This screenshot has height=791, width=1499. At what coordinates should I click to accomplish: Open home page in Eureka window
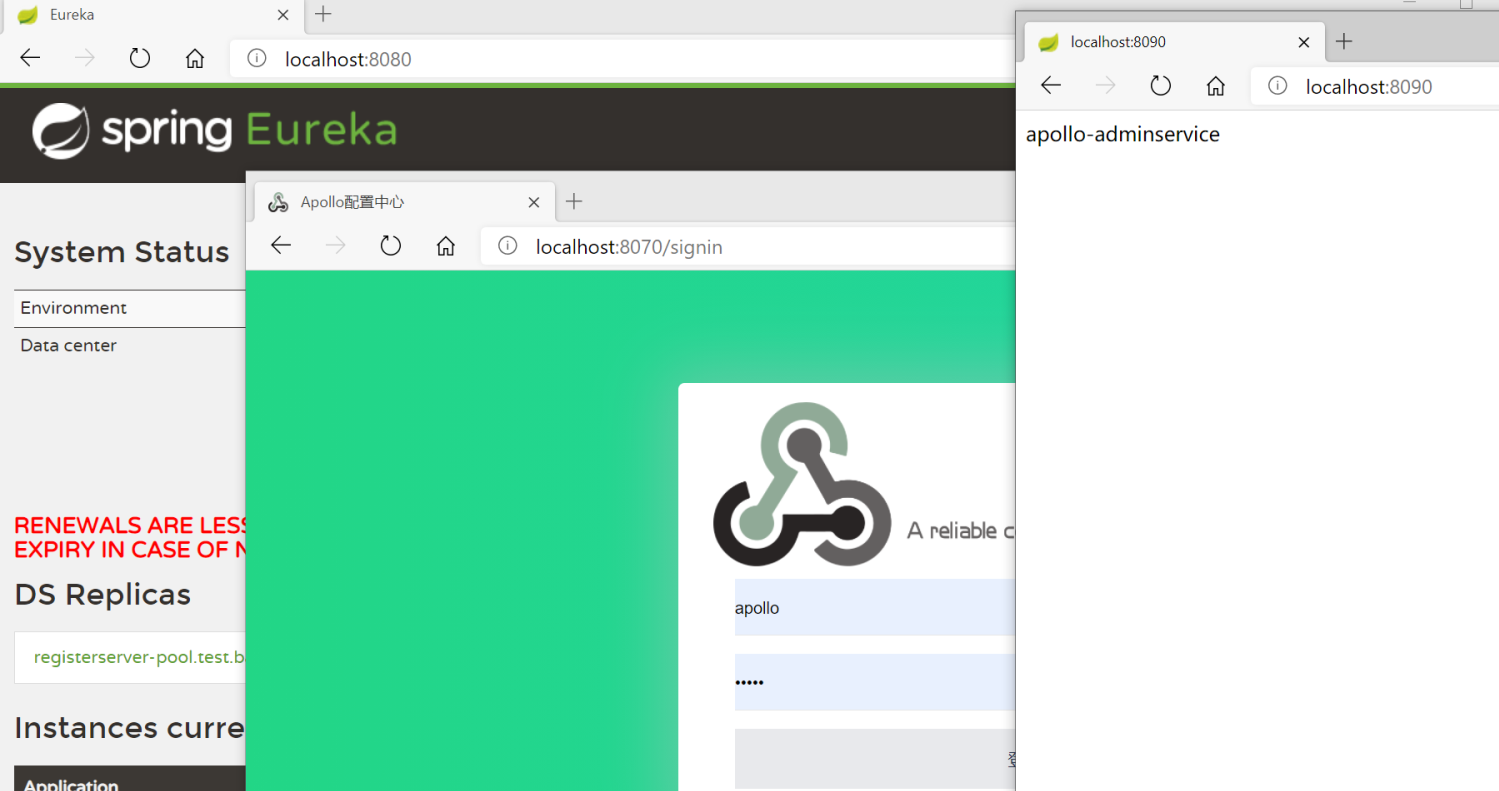(x=195, y=58)
